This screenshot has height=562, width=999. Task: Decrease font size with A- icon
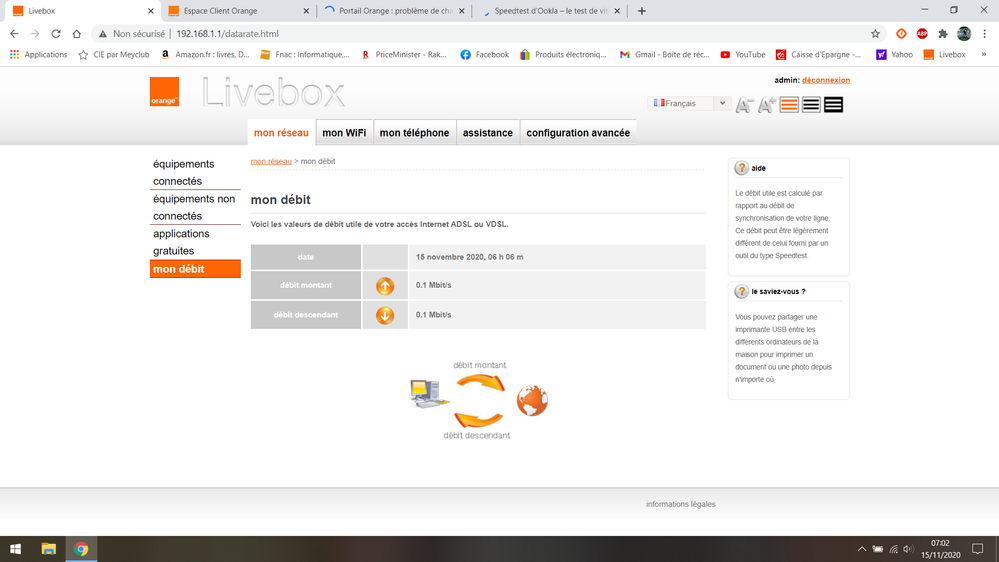pos(744,104)
